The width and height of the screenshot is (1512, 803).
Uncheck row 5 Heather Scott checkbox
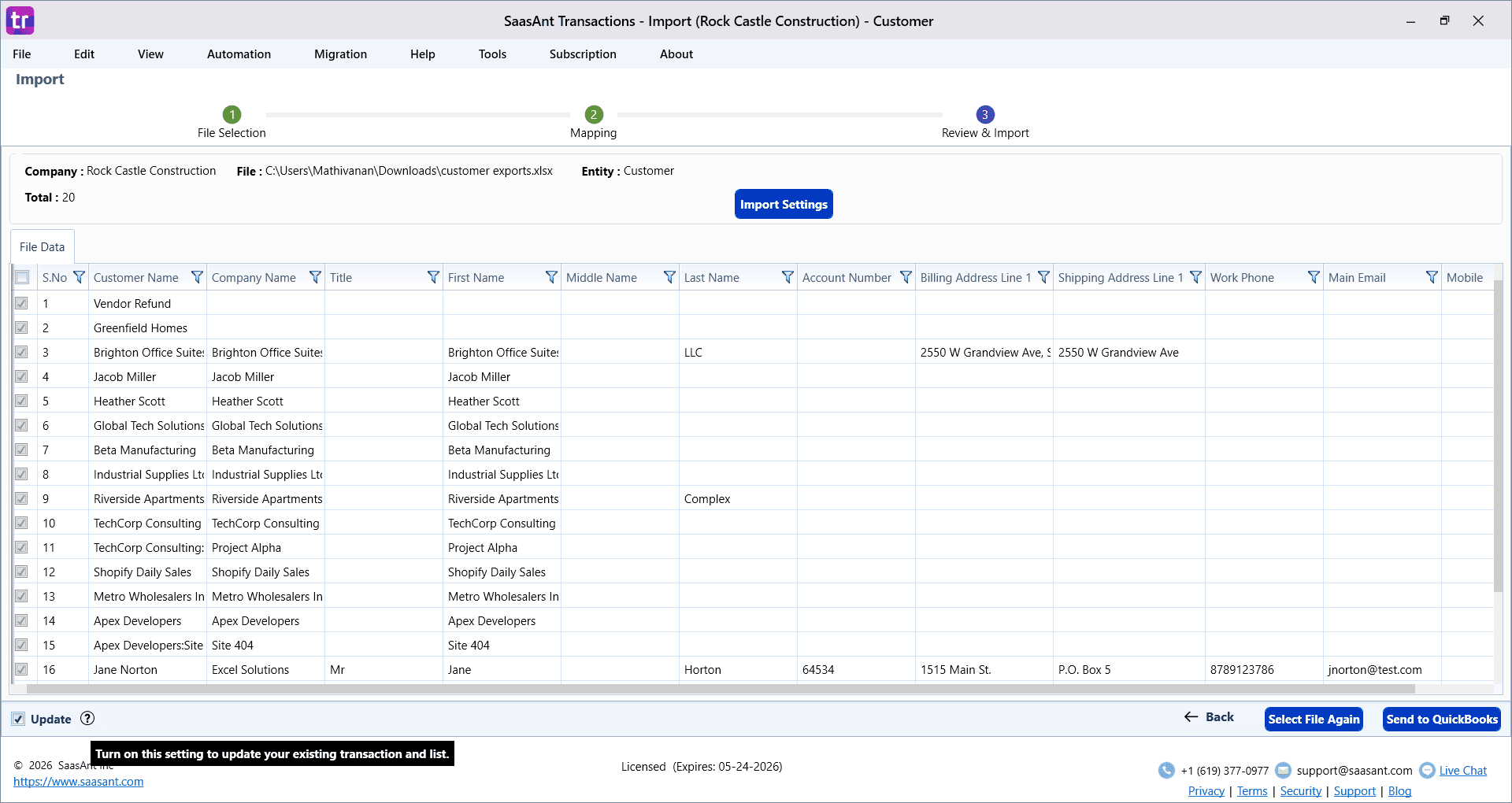point(21,401)
